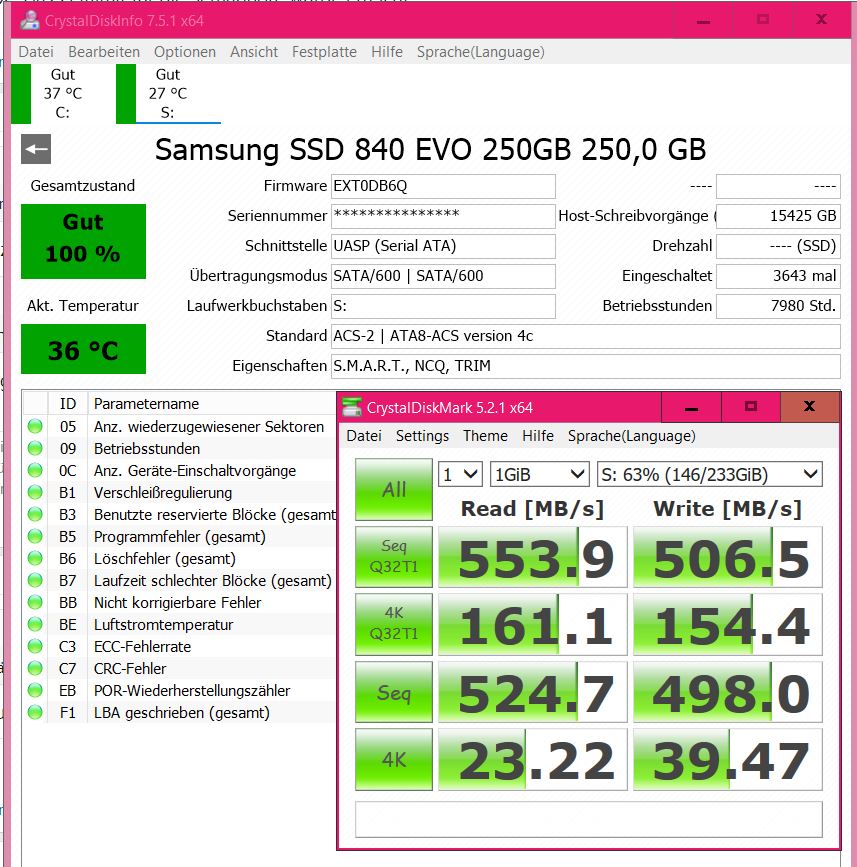857x867 pixels.
Task: Click the Gut 100 % health status box
Action: [x=83, y=241]
